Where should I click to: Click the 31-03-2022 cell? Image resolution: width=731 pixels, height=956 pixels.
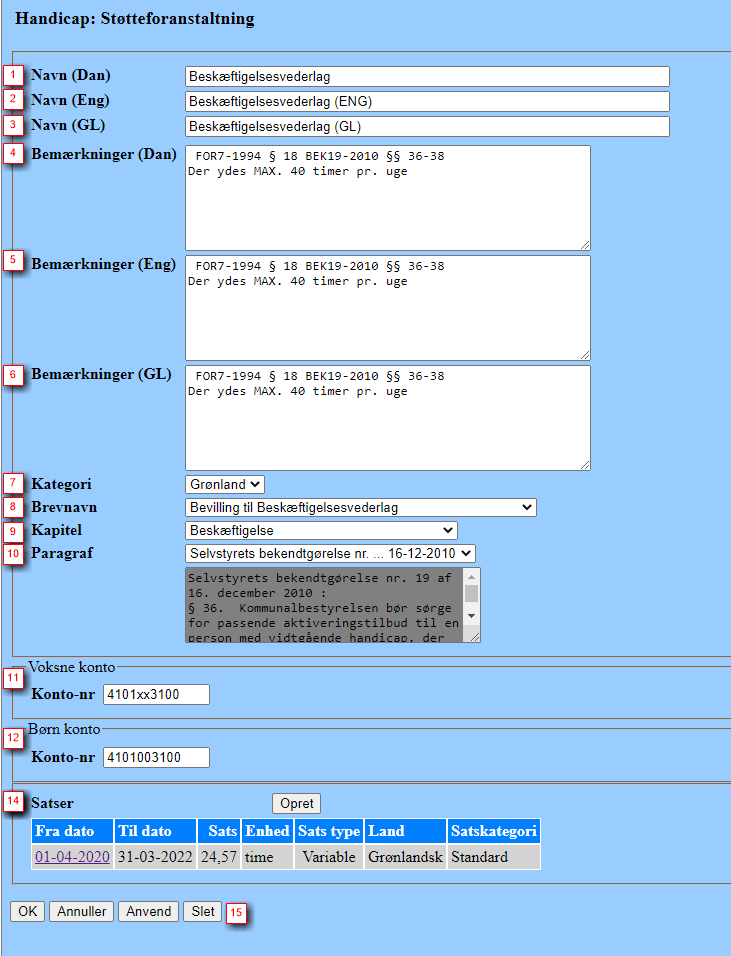(x=155, y=857)
